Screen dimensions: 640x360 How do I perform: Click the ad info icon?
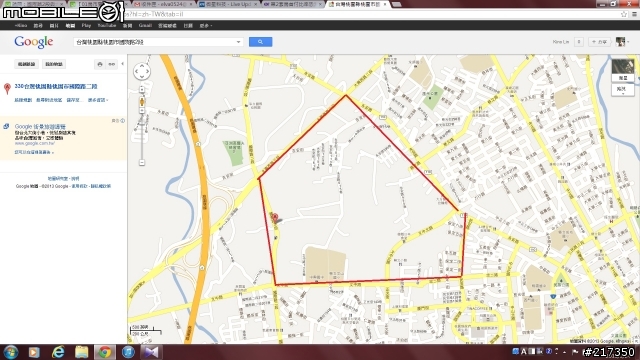click(x=122, y=120)
